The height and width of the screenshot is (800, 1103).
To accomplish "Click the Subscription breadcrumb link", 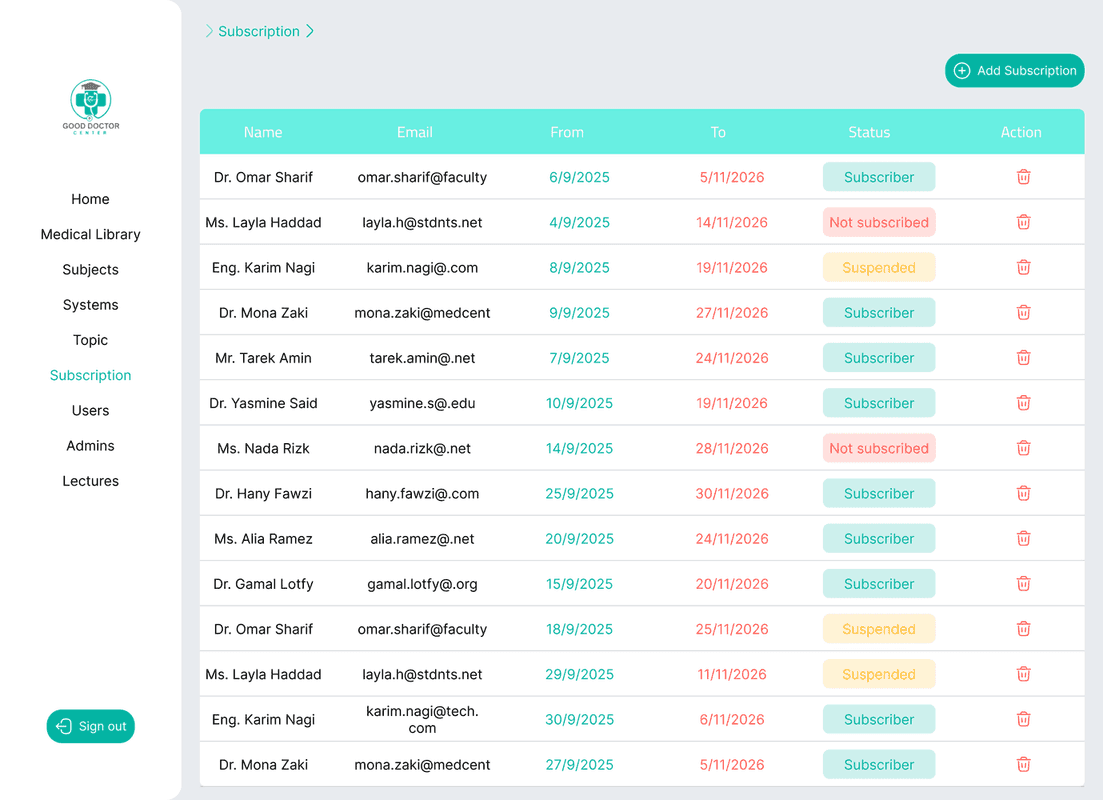I will [259, 31].
